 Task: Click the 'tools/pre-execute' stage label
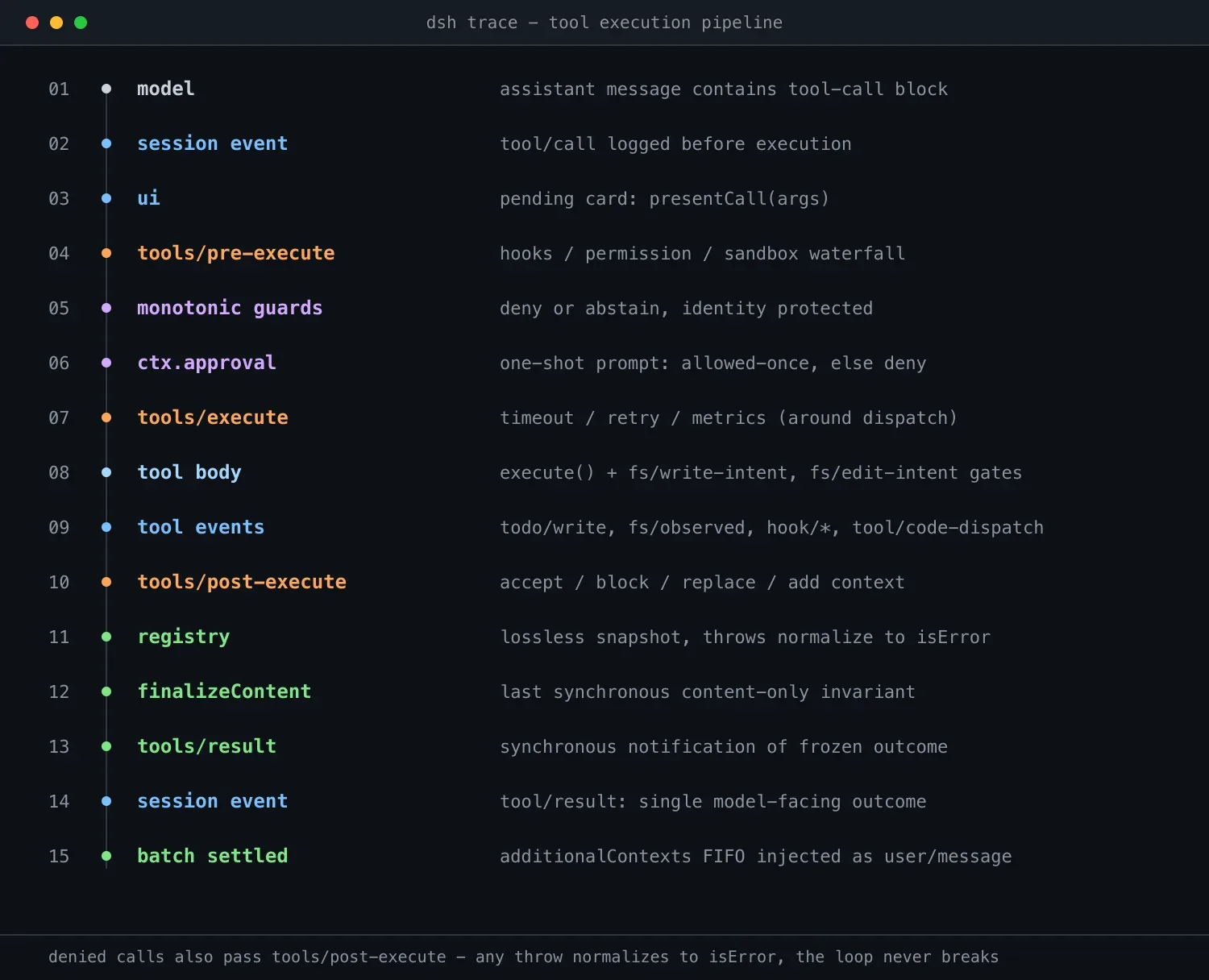236,253
